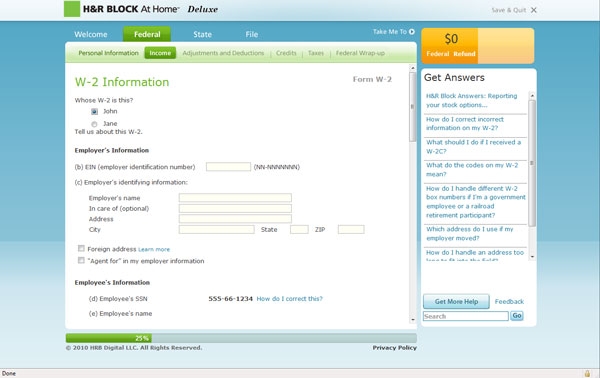
Task: Open the Welcome tab
Action: click(91, 34)
